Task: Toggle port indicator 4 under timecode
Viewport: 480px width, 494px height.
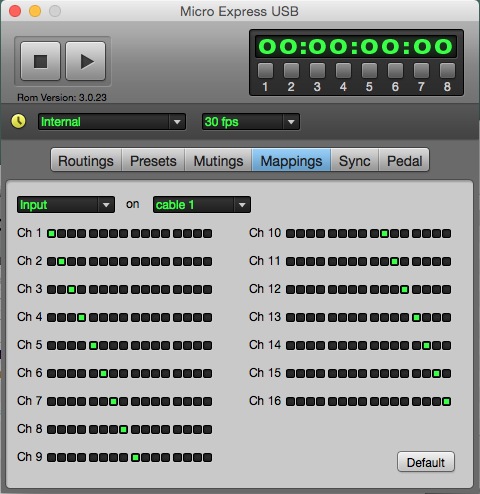Action: [x=343, y=70]
